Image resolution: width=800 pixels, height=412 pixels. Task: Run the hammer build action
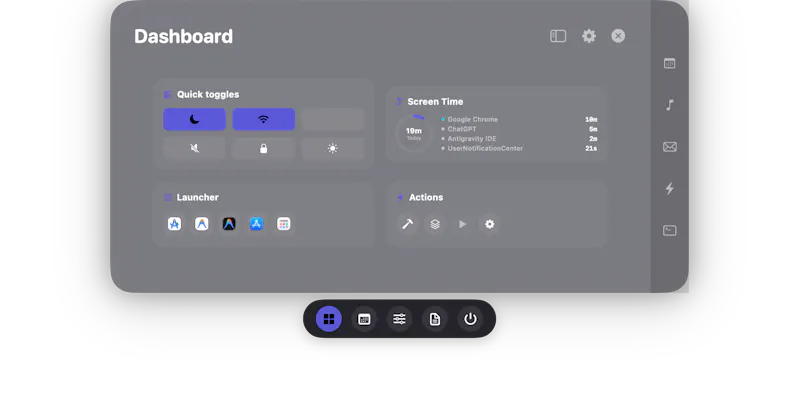[408, 224]
